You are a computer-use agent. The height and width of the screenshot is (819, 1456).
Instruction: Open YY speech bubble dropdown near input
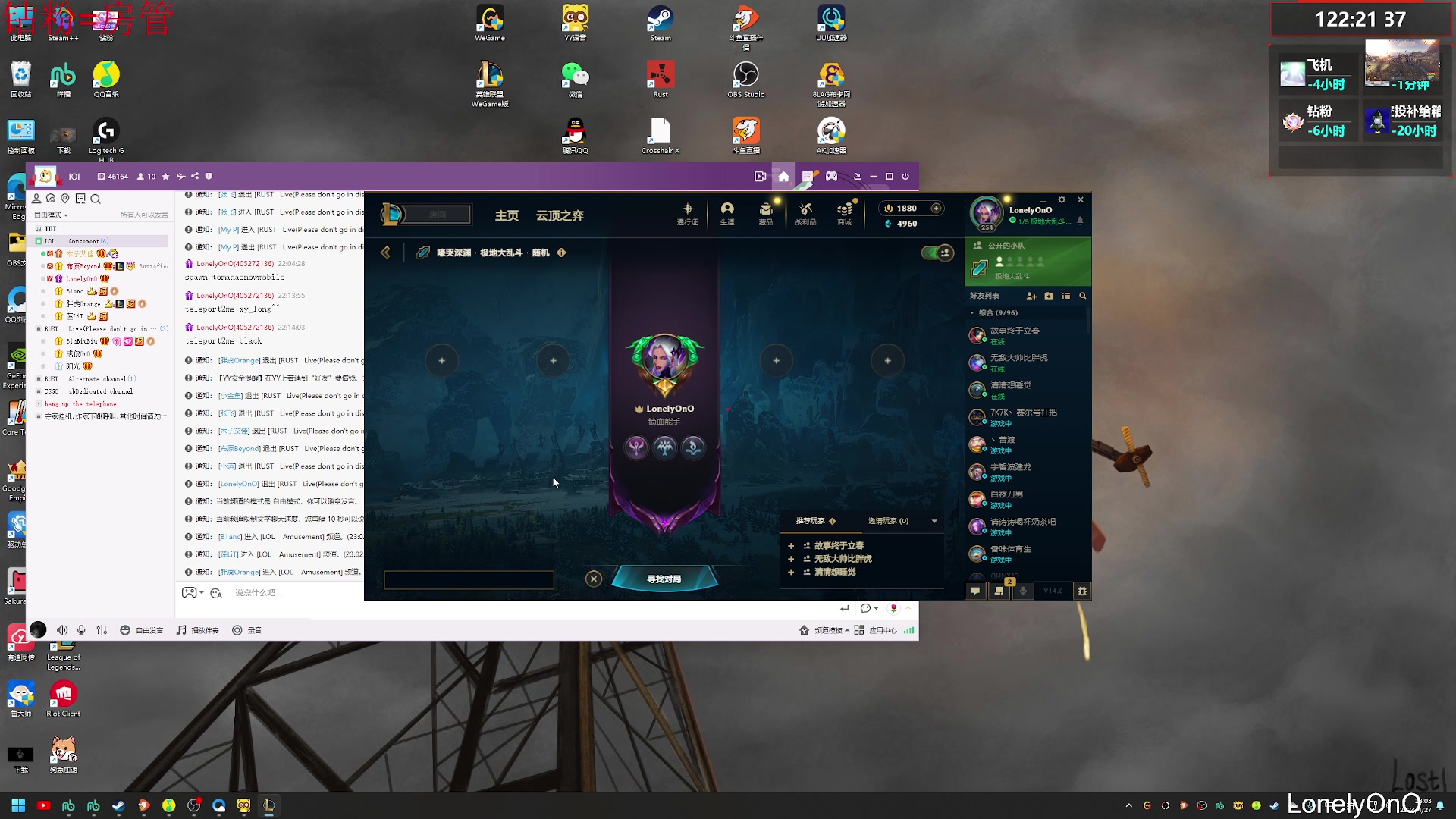pyautogui.click(x=869, y=608)
